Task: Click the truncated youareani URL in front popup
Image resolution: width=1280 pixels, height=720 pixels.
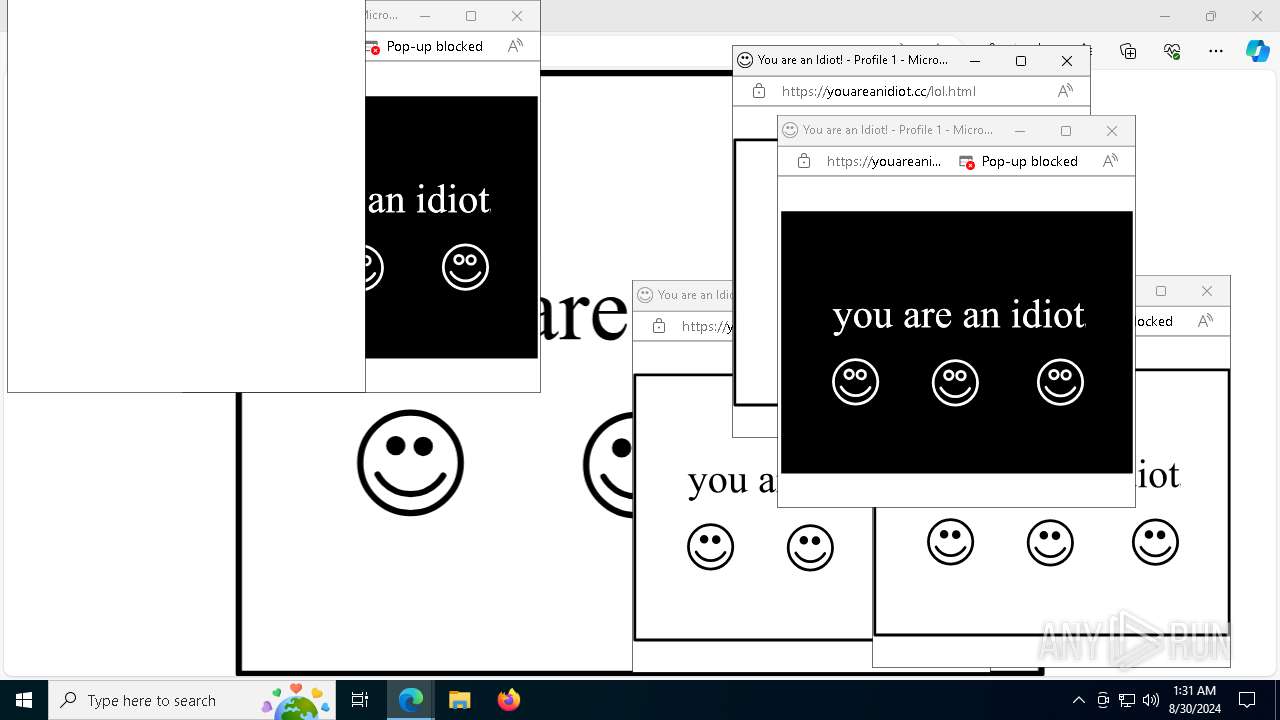Action: tap(884, 161)
